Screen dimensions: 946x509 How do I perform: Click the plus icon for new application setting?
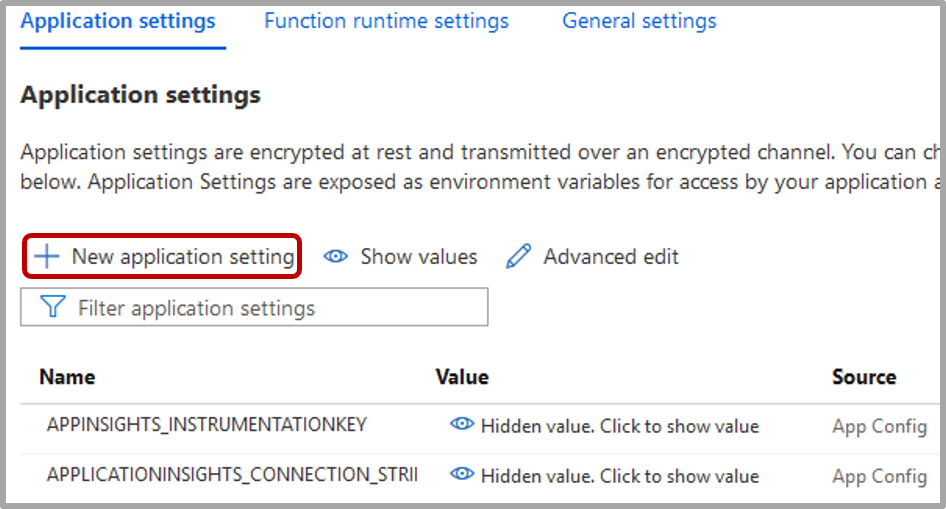pos(46,257)
